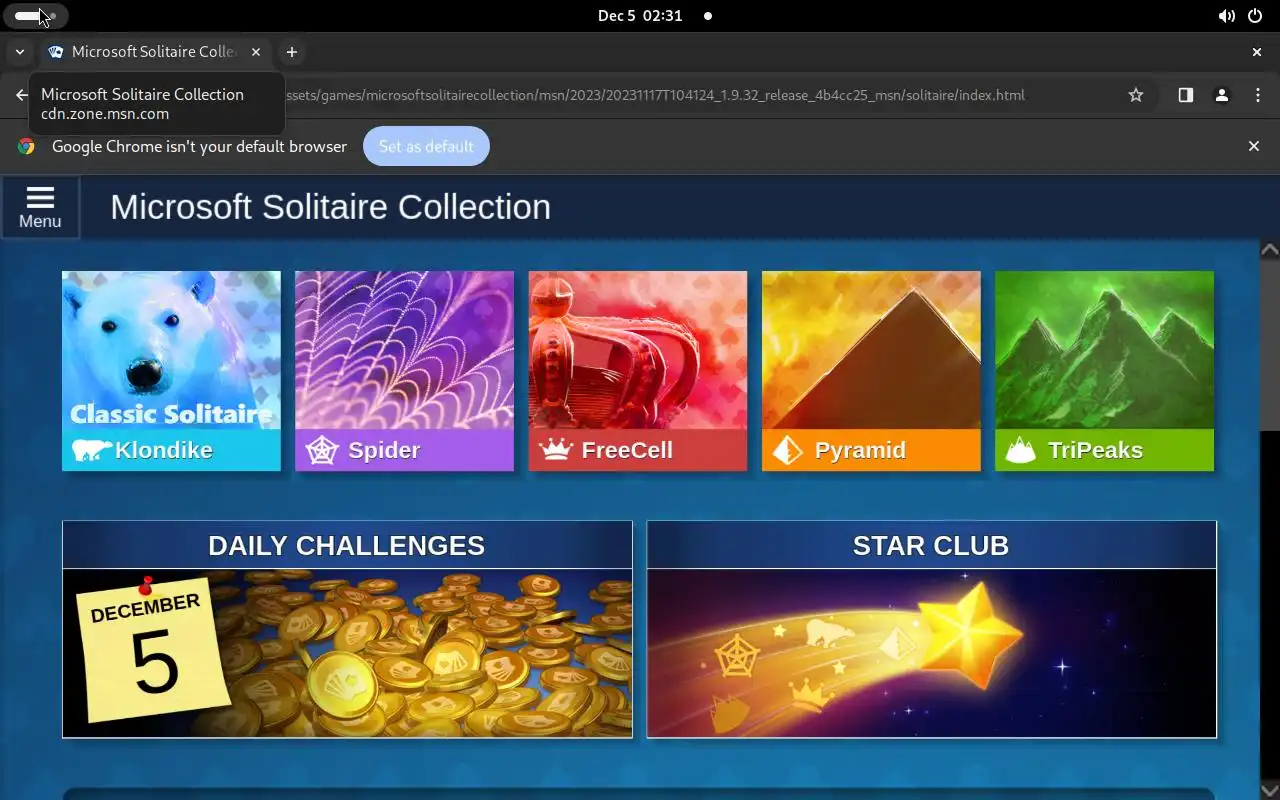
Task: Select the Microsoft Solitaire Collection tab
Action: click(155, 52)
